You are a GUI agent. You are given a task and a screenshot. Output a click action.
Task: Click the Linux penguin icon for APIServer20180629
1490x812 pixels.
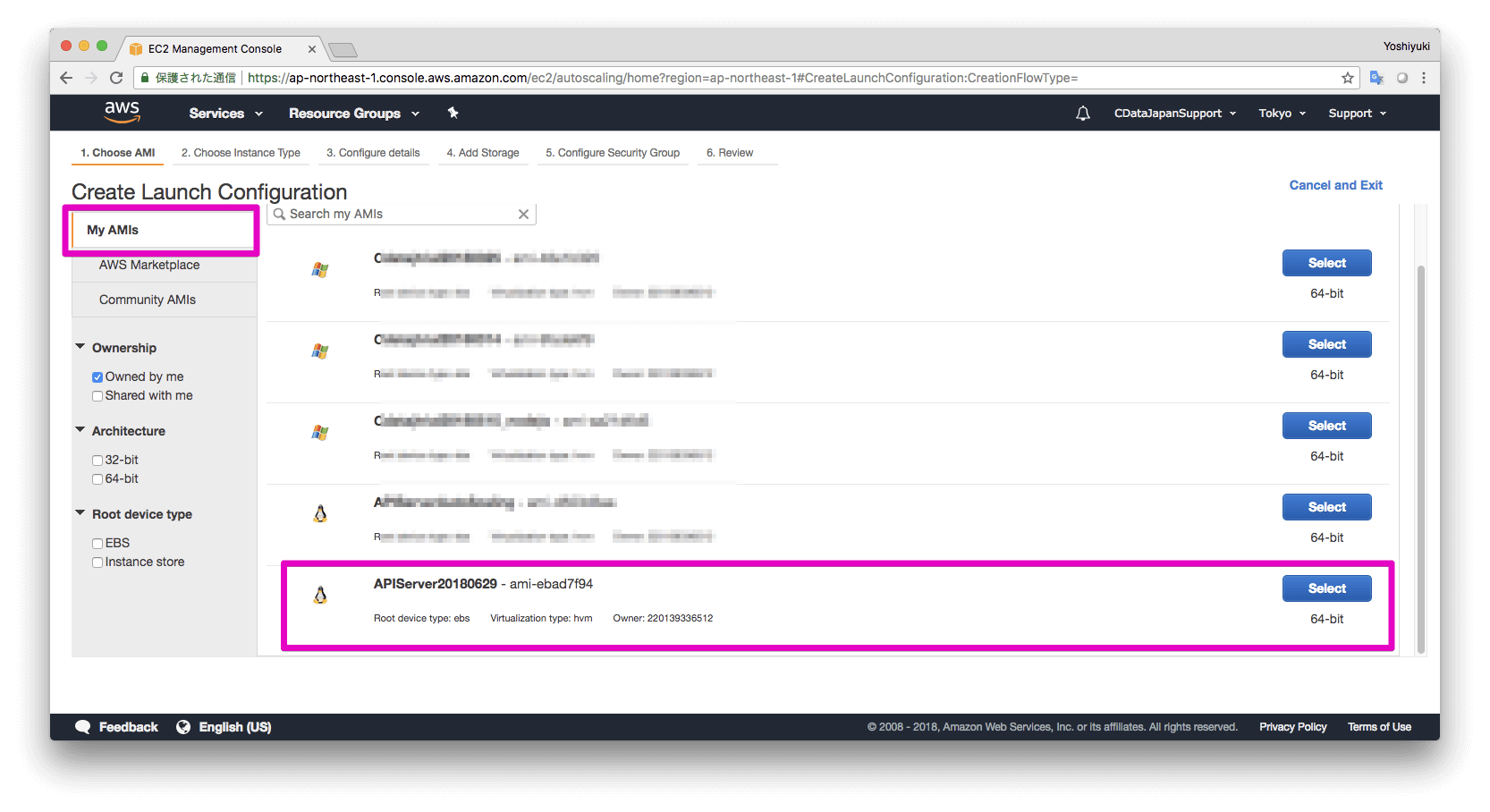pos(320,595)
